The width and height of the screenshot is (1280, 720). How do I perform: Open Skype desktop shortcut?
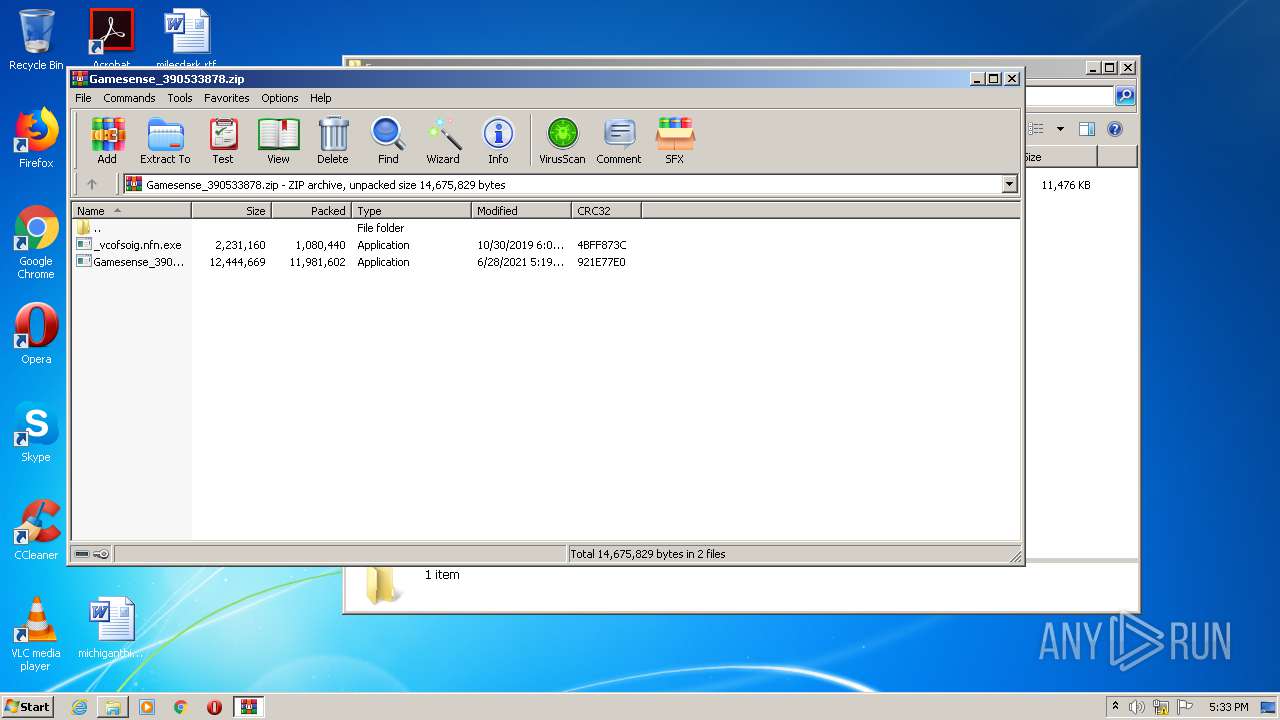36,432
